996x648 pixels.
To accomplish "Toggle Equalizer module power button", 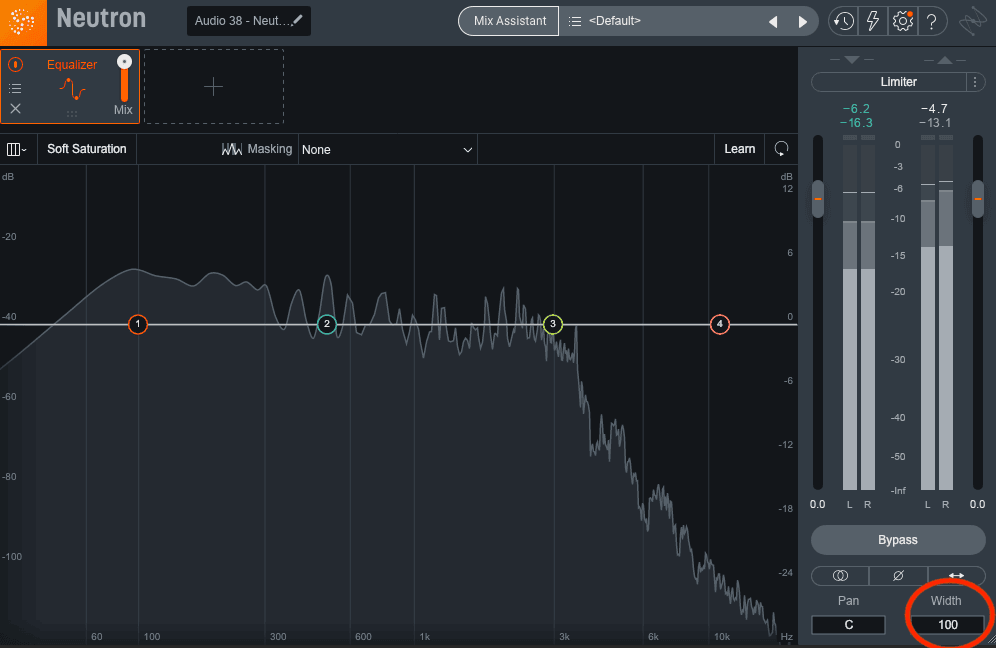I will click(15, 64).
